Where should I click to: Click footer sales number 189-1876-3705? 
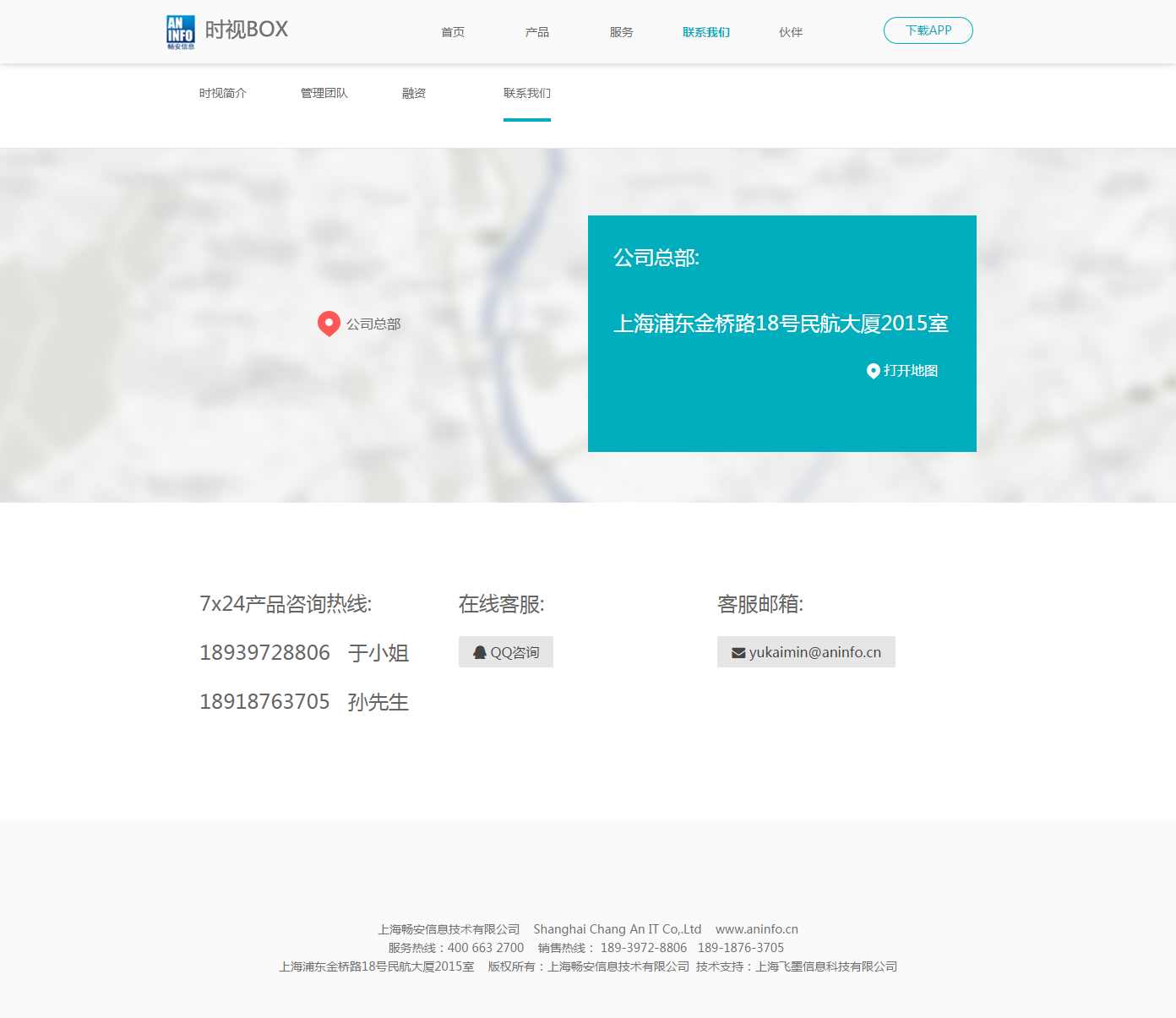tap(741, 948)
